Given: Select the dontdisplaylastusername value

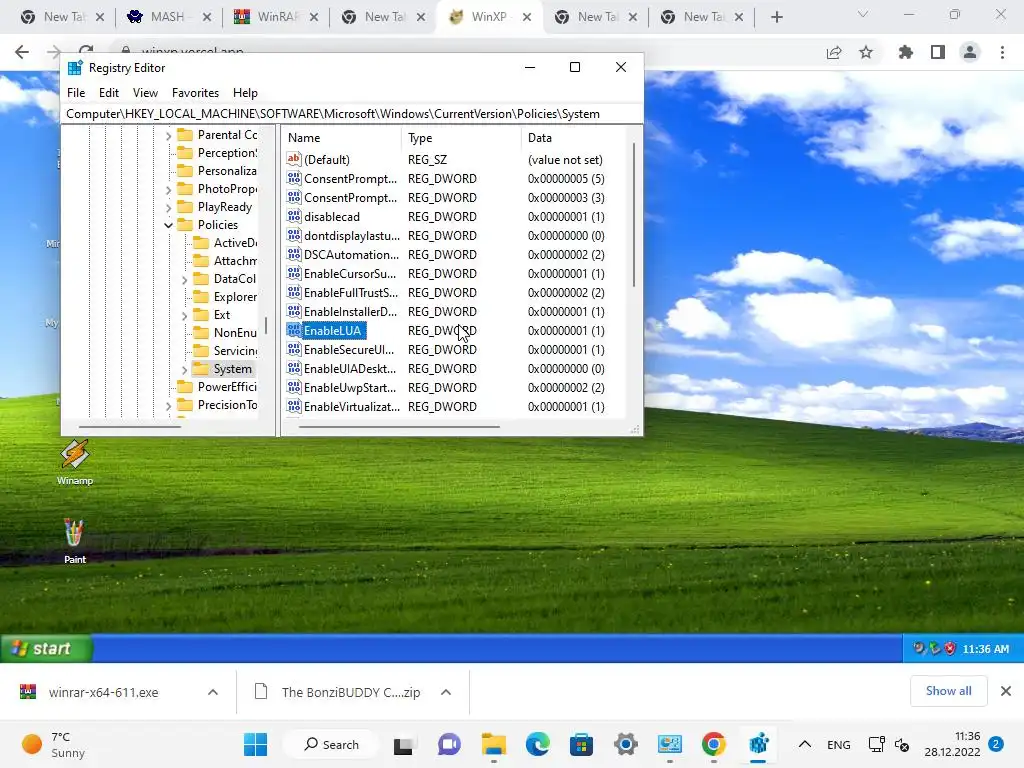Looking at the screenshot, I should (351, 236).
